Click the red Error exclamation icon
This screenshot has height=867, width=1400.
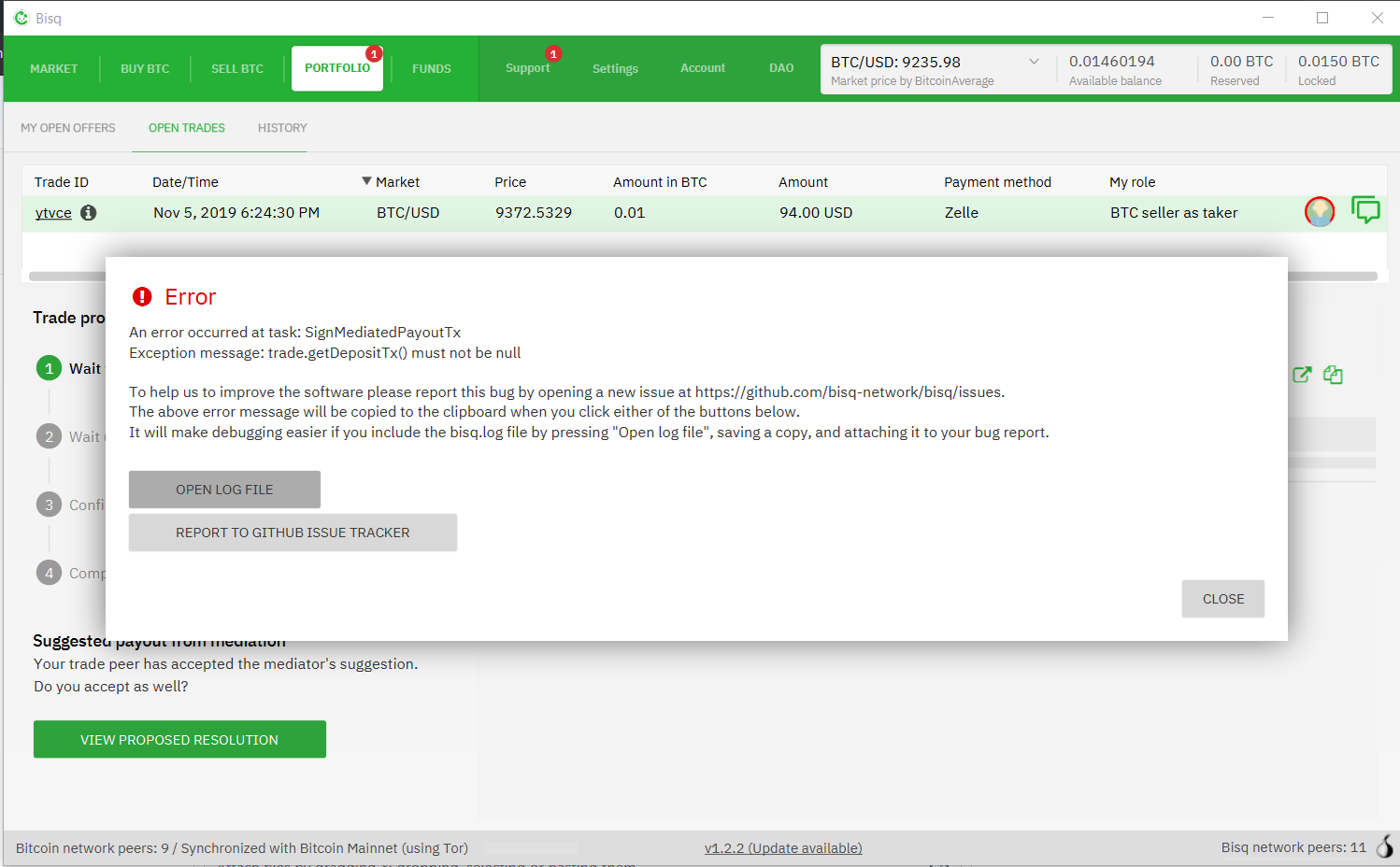pyautogui.click(x=142, y=297)
